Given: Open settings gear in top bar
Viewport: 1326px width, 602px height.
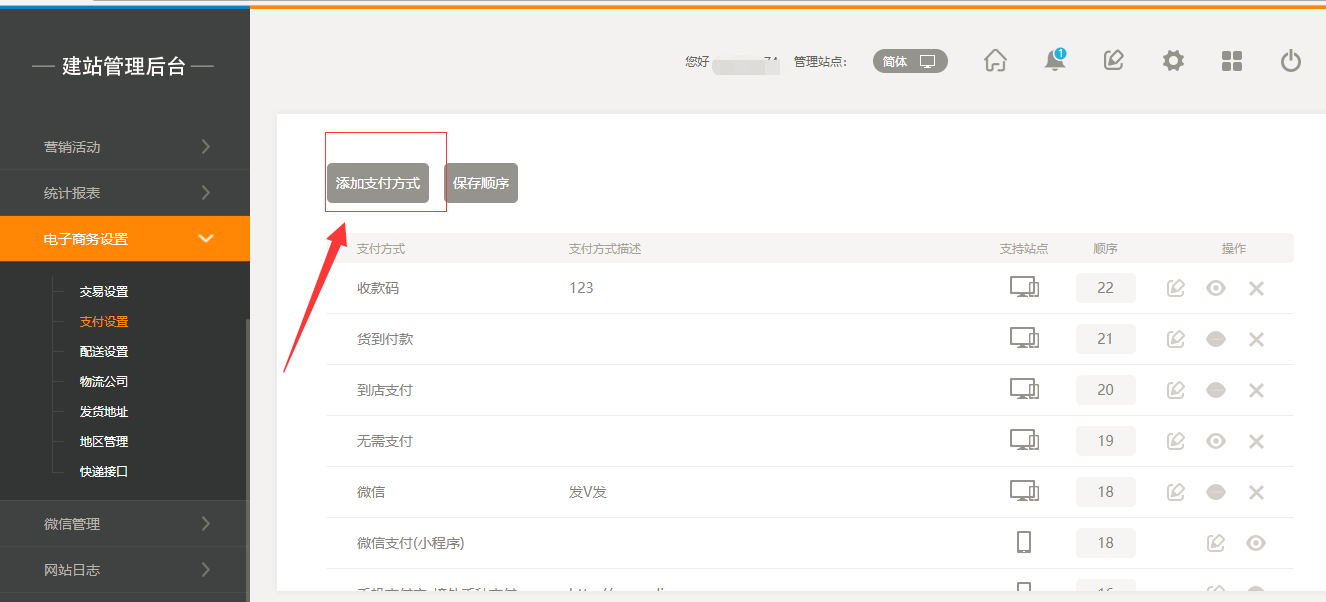Looking at the screenshot, I should (1173, 61).
